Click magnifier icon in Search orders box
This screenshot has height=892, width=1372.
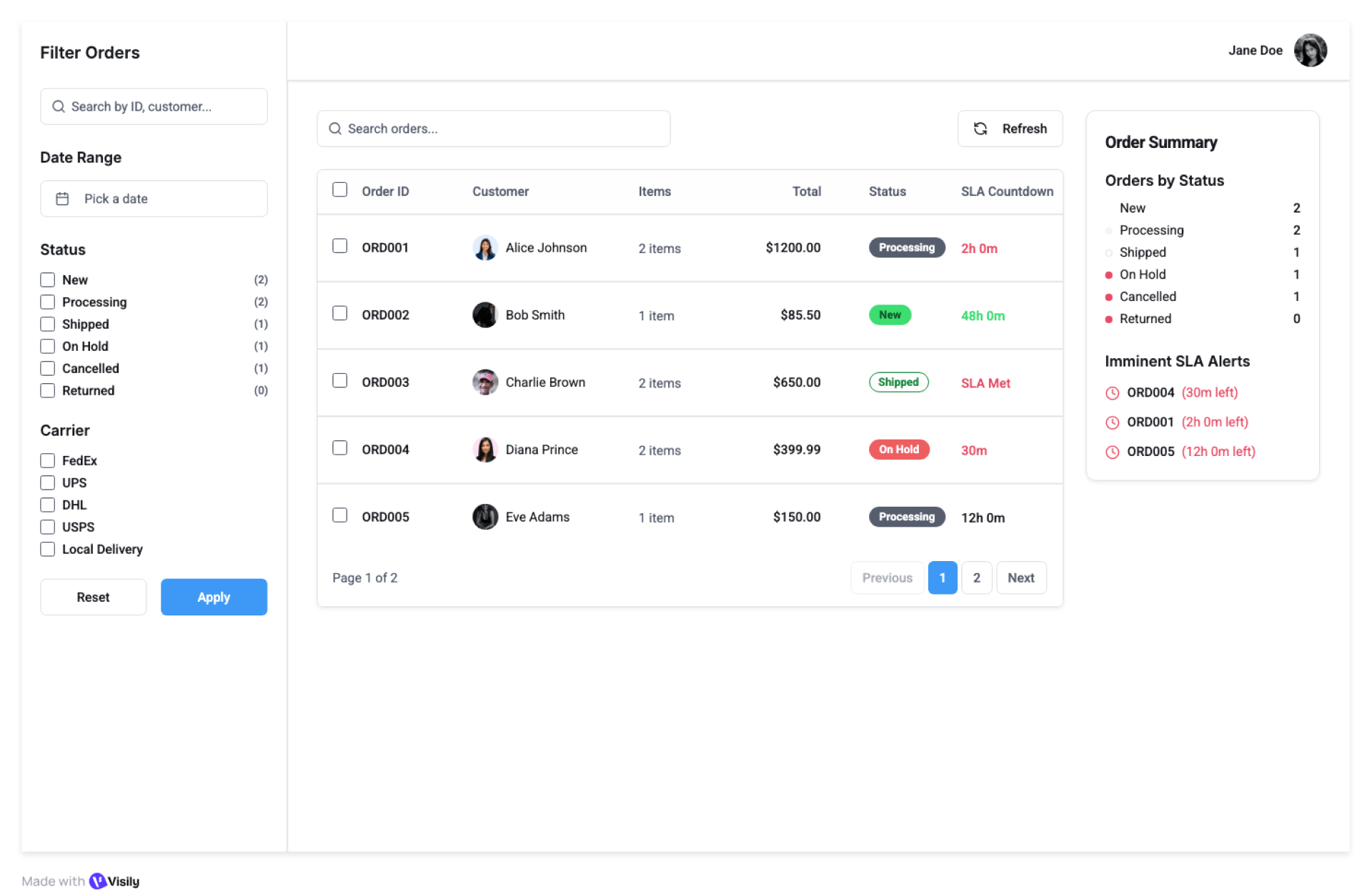pyautogui.click(x=334, y=129)
